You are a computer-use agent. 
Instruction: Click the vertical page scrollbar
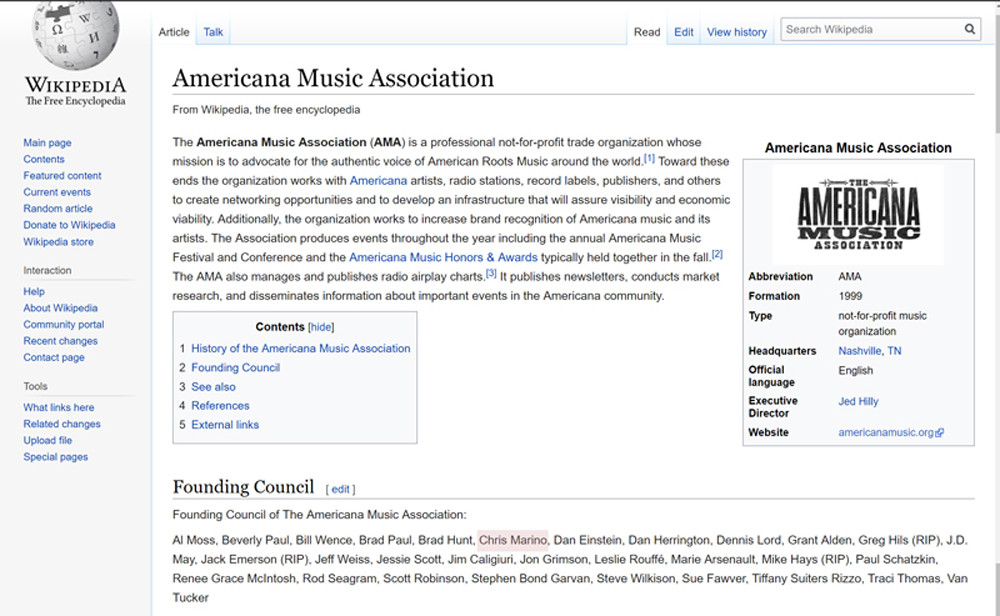(993, 300)
